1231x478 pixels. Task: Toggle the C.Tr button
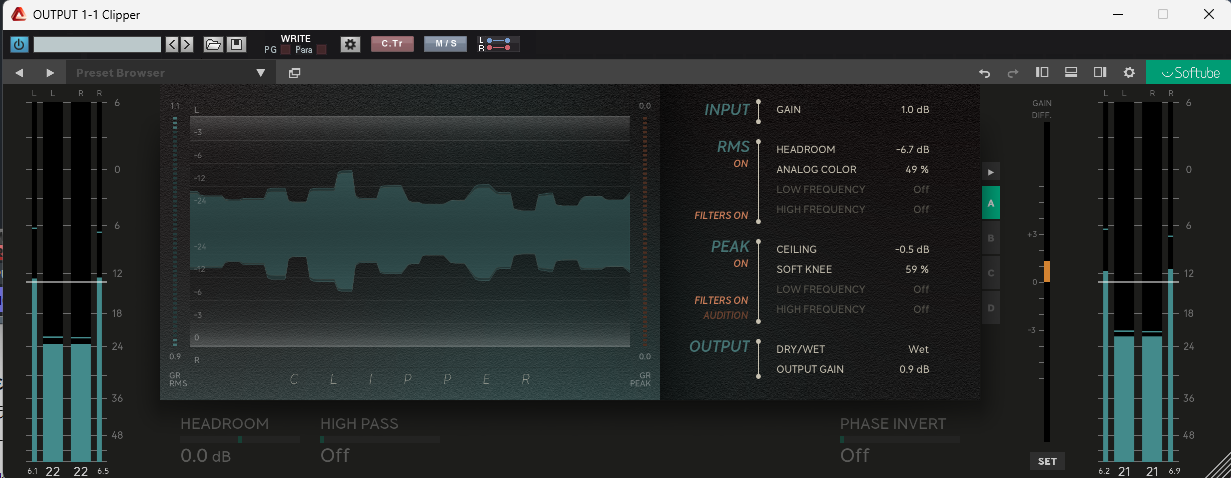(x=391, y=44)
